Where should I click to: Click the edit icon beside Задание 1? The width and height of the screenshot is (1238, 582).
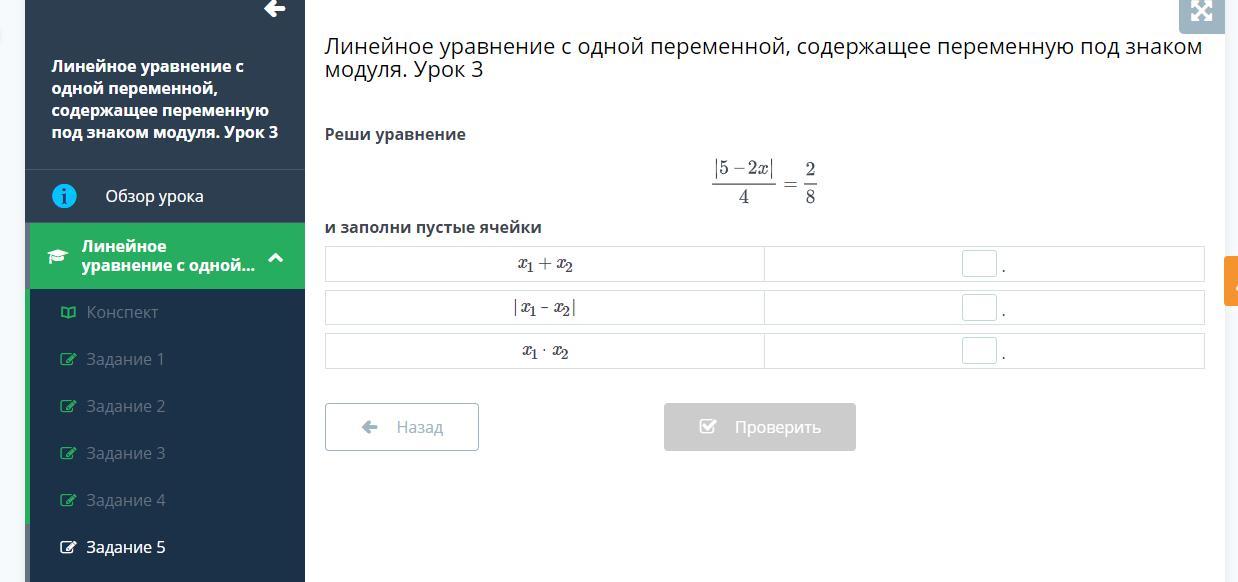[x=68, y=359]
